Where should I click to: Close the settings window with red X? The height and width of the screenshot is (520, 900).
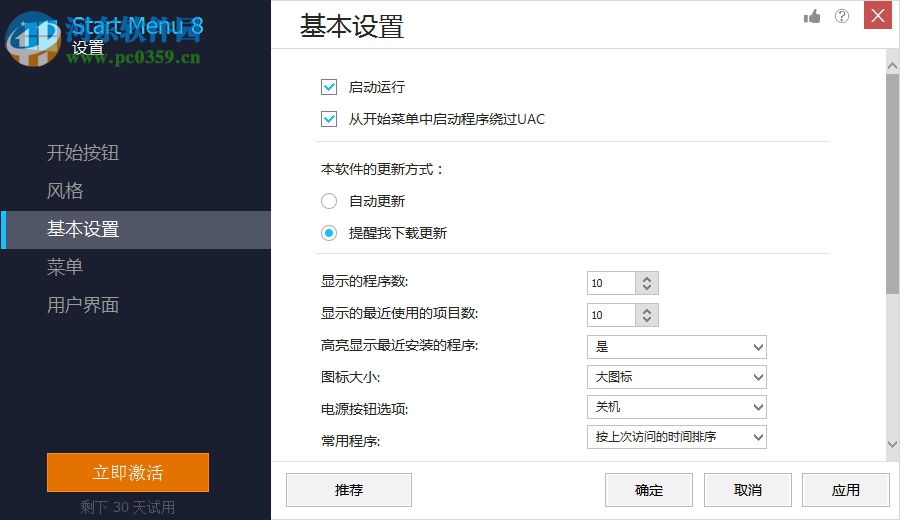click(878, 15)
